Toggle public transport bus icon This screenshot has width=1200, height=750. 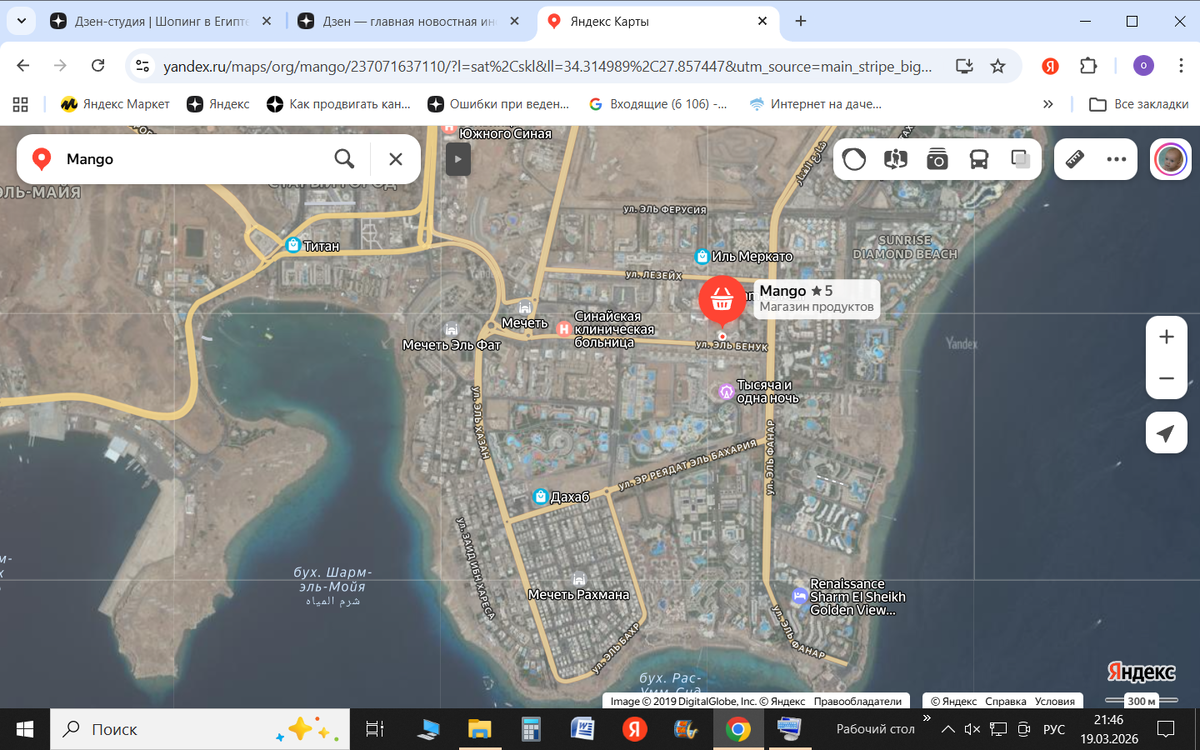(x=979, y=159)
